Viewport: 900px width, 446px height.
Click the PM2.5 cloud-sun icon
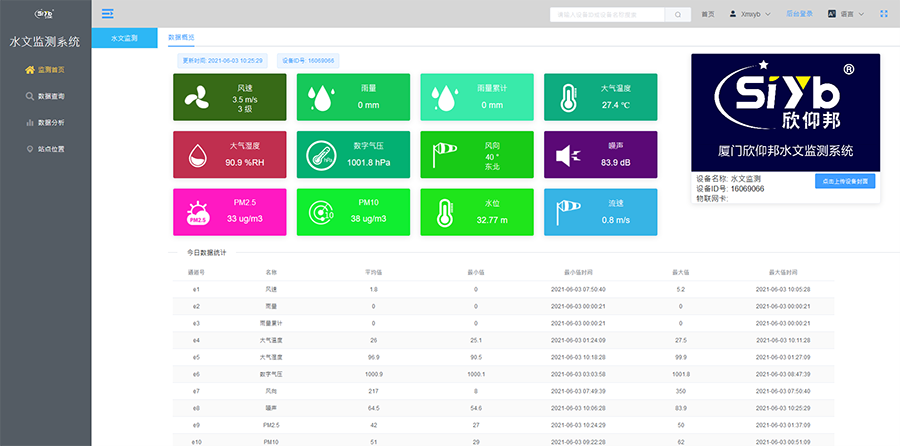point(199,212)
